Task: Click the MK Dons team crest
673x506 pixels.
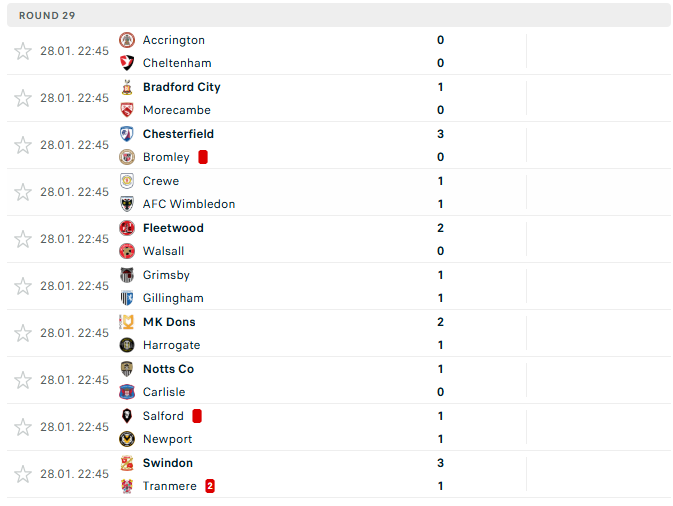Action: (127, 322)
